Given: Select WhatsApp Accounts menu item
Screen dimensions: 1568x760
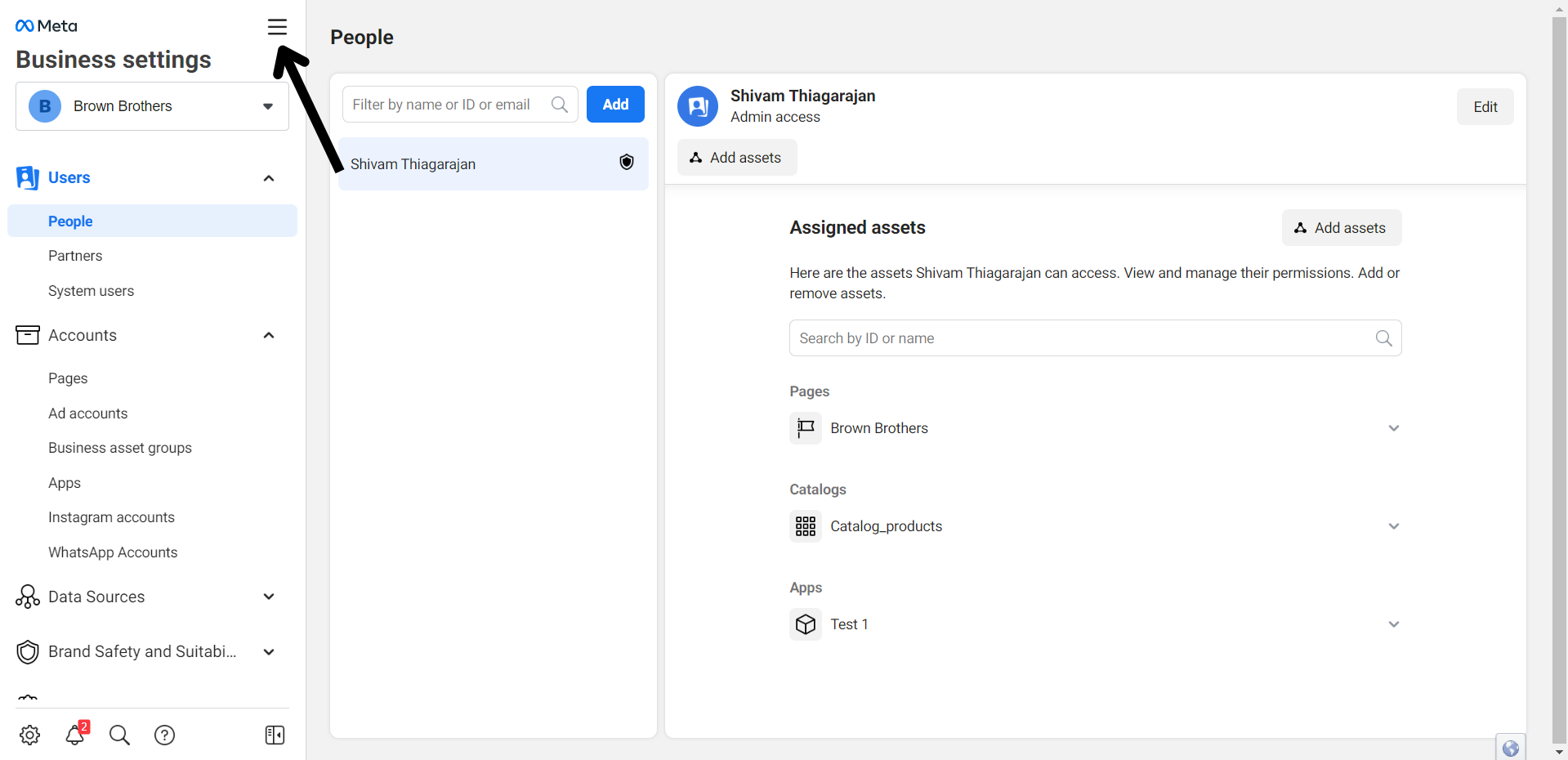Looking at the screenshot, I should pos(113,552).
